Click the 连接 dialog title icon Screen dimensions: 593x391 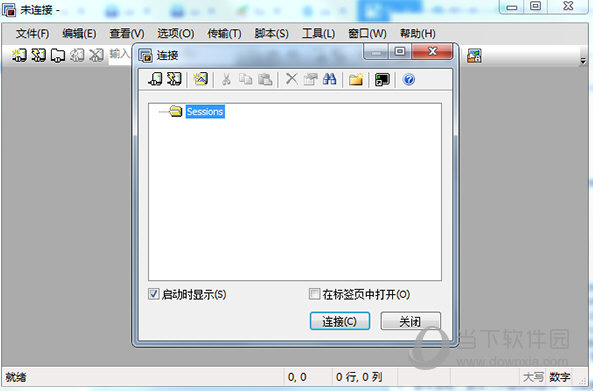pyautogui.click(x=145, y=55)
